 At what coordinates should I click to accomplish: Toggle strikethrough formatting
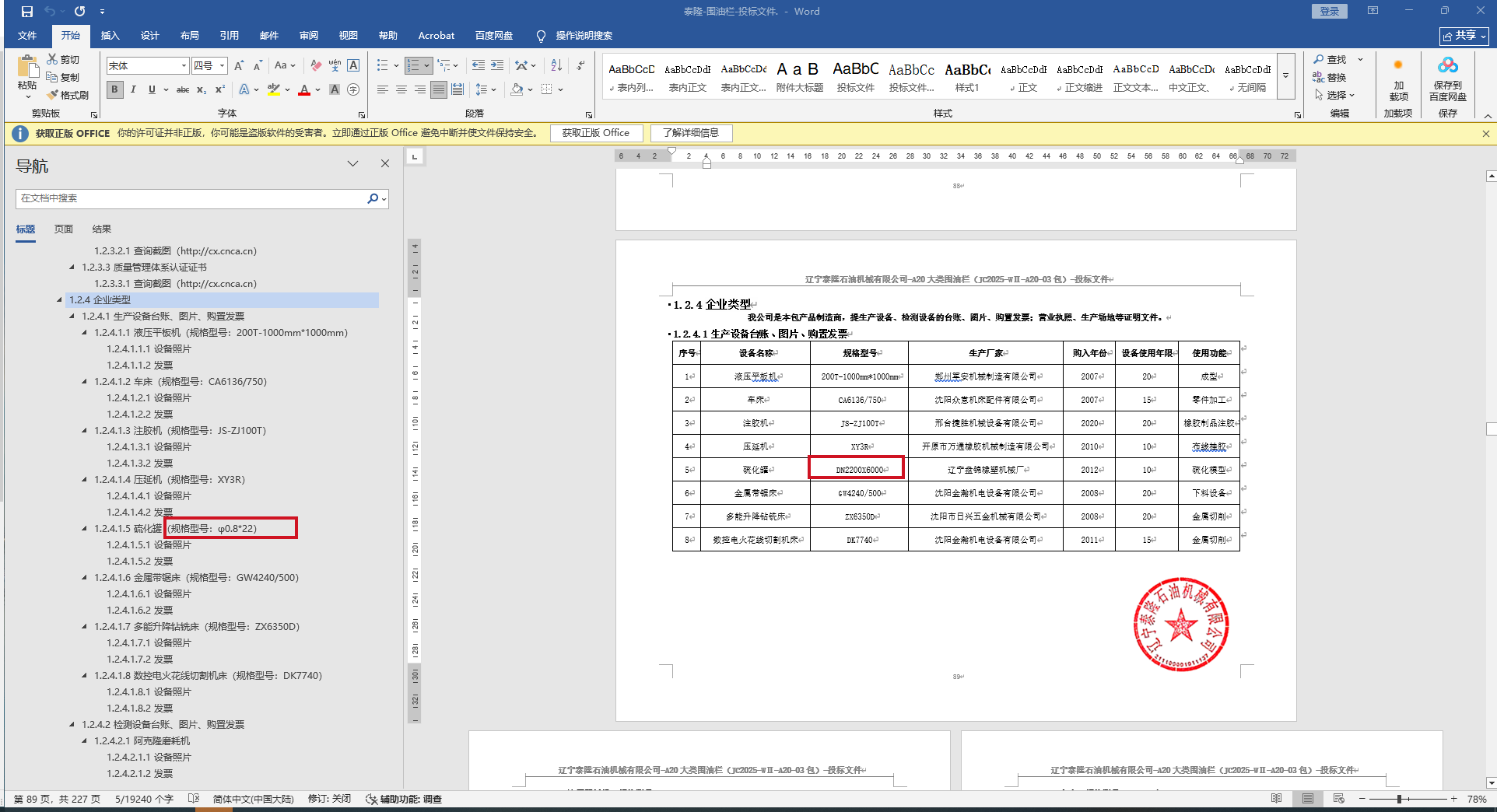click(183, 89)
